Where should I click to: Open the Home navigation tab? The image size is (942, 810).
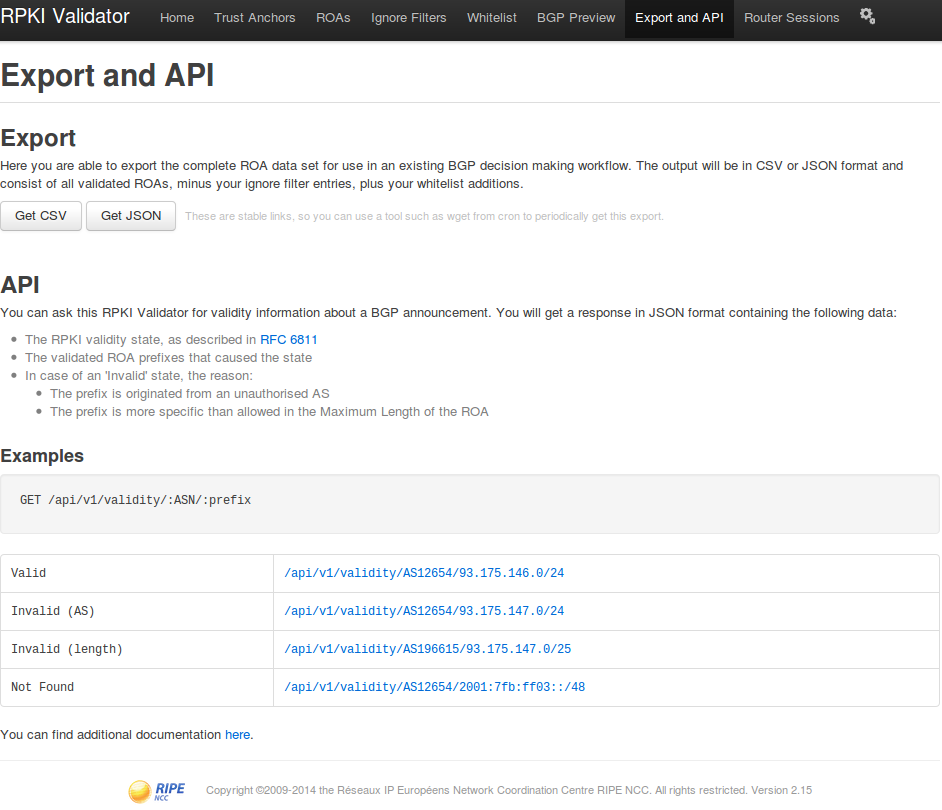coord(177,18)
